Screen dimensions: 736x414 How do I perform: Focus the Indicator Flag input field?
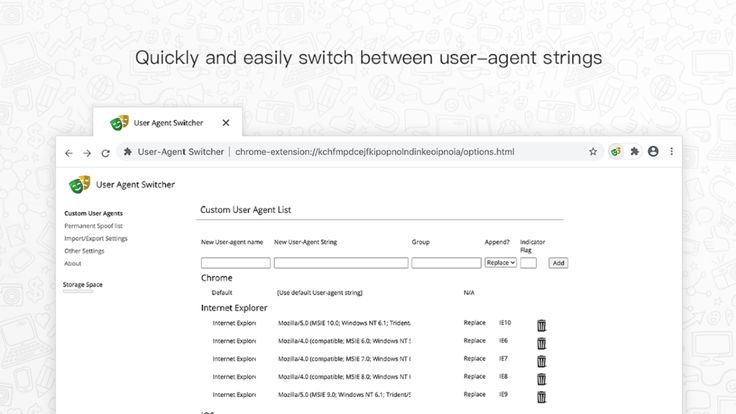pyautogui.click(x=528, y=263)
